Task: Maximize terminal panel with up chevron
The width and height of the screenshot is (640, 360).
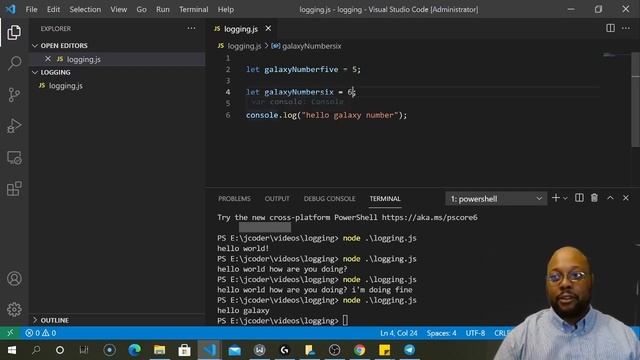Action: [610, 198]
